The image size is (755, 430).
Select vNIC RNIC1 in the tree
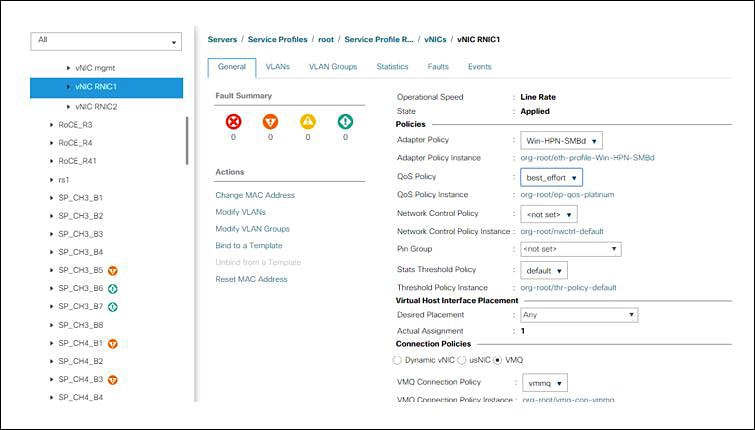click(x=106, y=87)
